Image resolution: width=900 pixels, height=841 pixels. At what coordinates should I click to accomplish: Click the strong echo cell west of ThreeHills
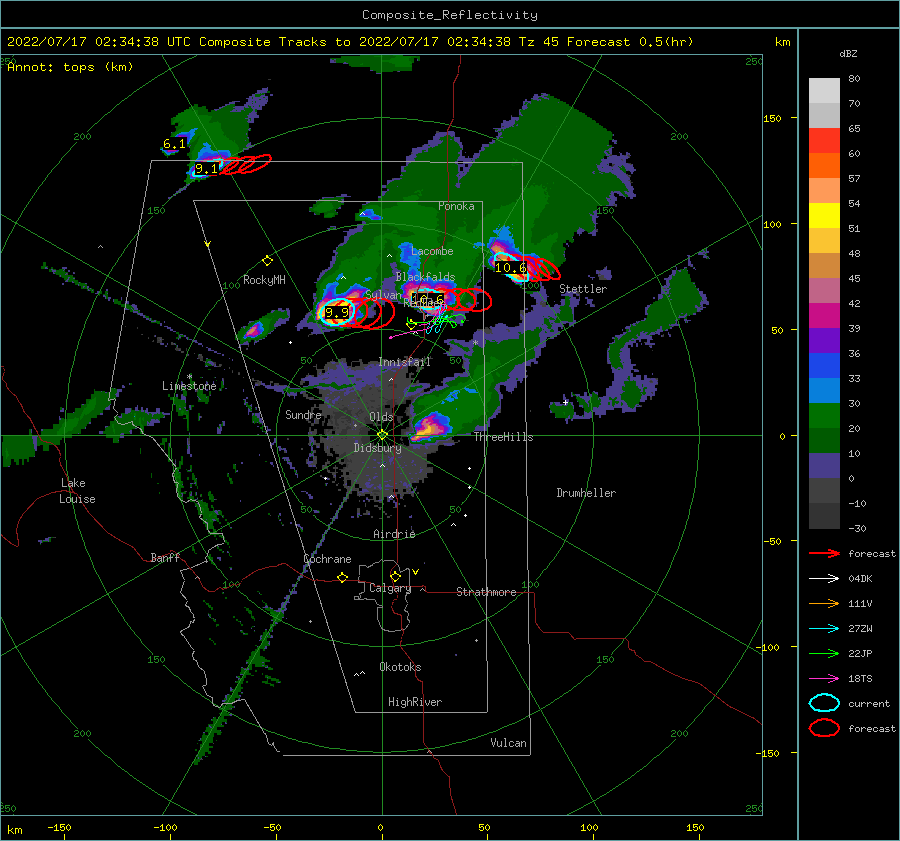(x=429, y=428)
